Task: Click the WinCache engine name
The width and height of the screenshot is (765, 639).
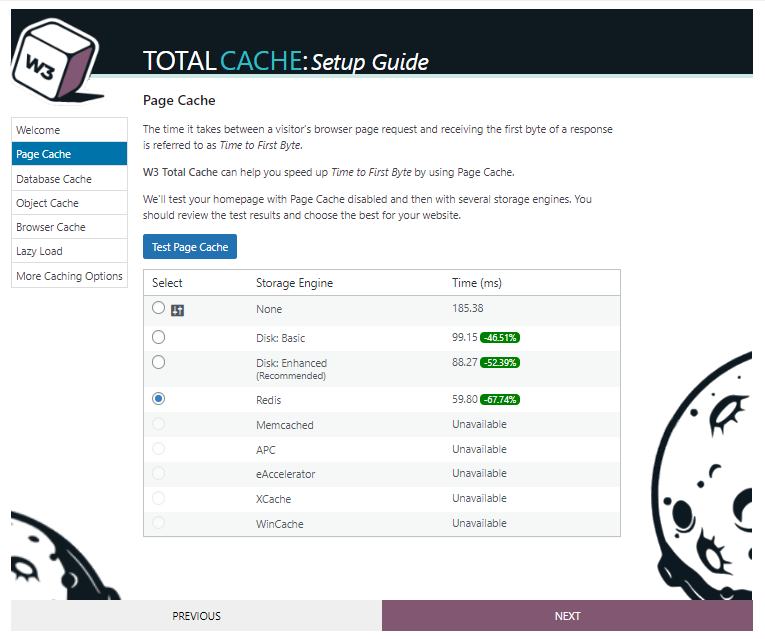Action: (x=280, y=524)
